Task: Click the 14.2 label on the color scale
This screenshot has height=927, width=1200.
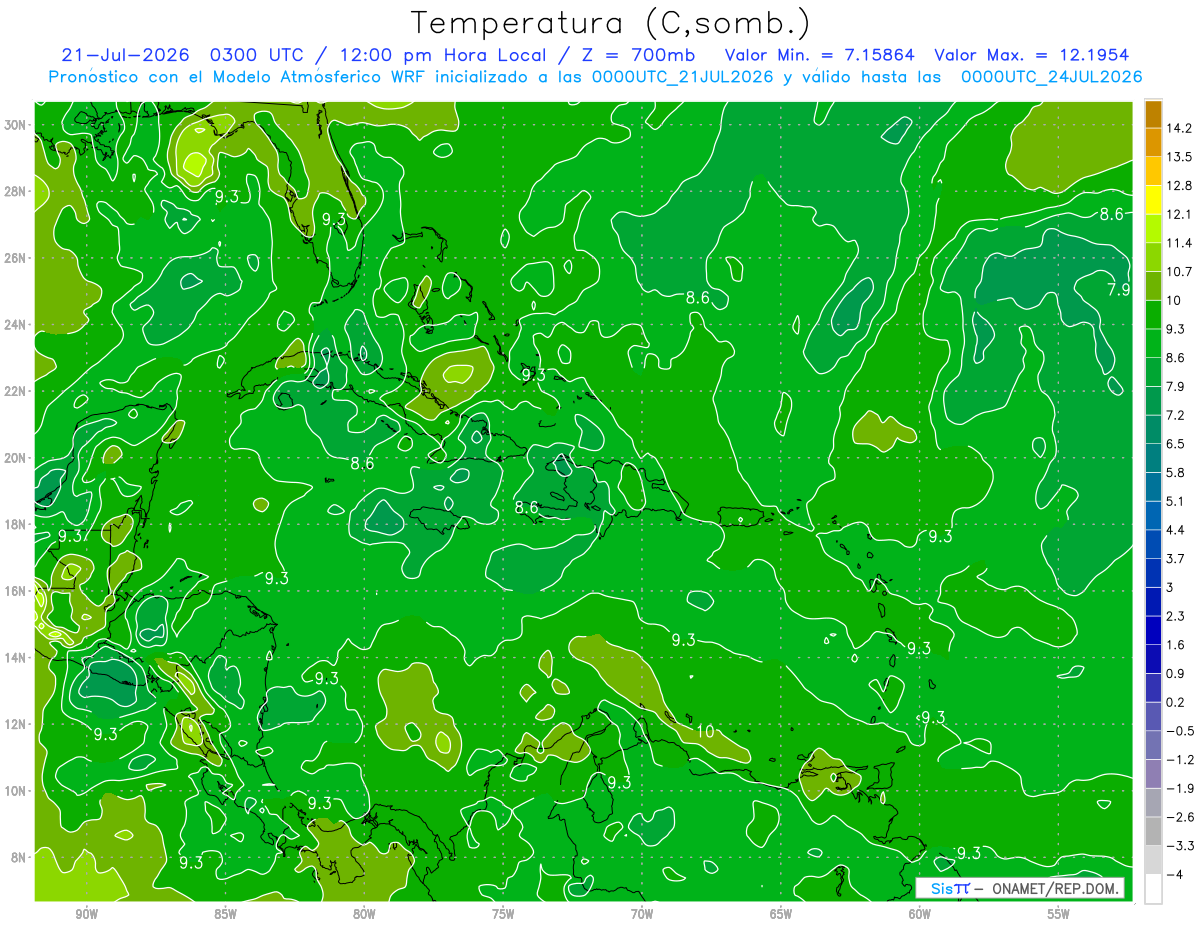Action: point(1178,128)
